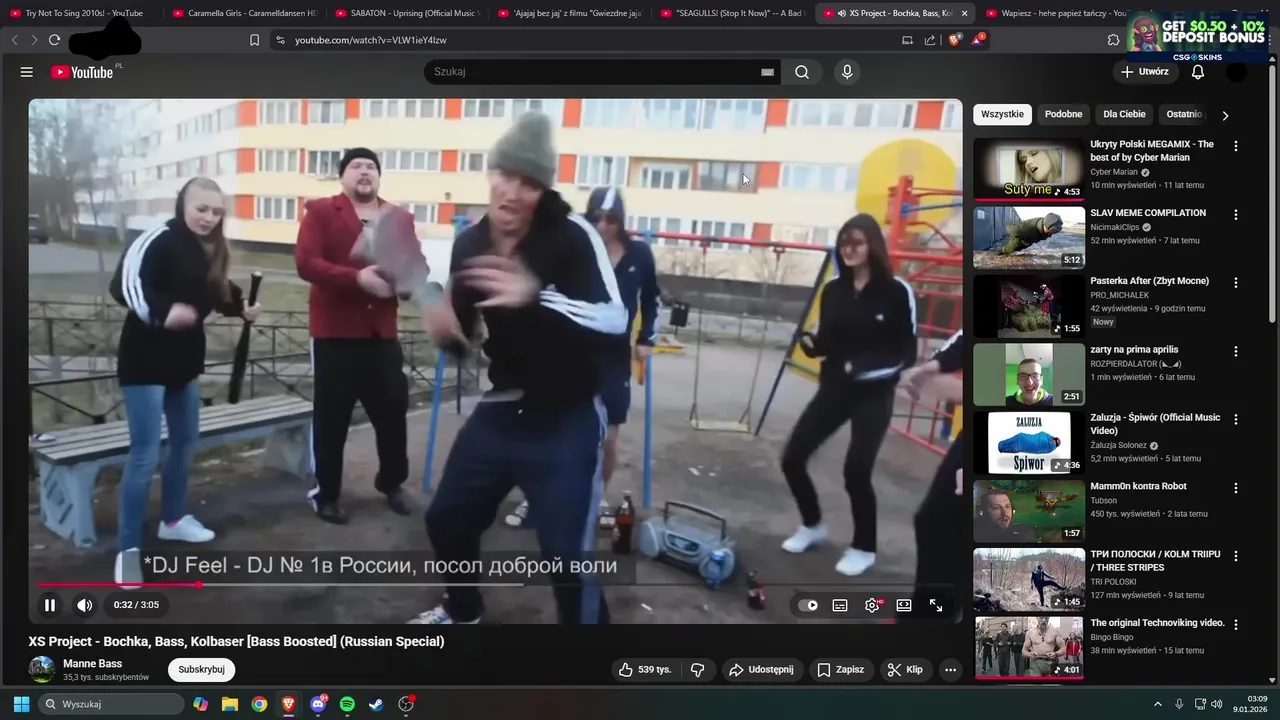Image resolution: width=1280 pixels, height=720 pixels.
Task: Switch to SEAGULLS! (Stop It Now) tab
Action: (x=732, y=13)
